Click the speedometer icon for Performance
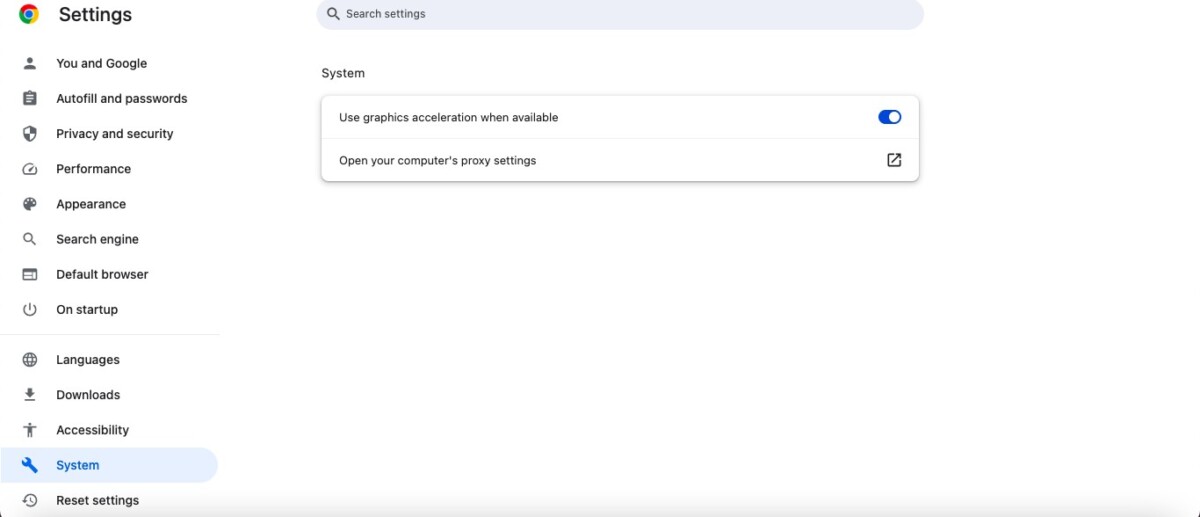Screen dimensions: 1200x517 pos(30,169)
